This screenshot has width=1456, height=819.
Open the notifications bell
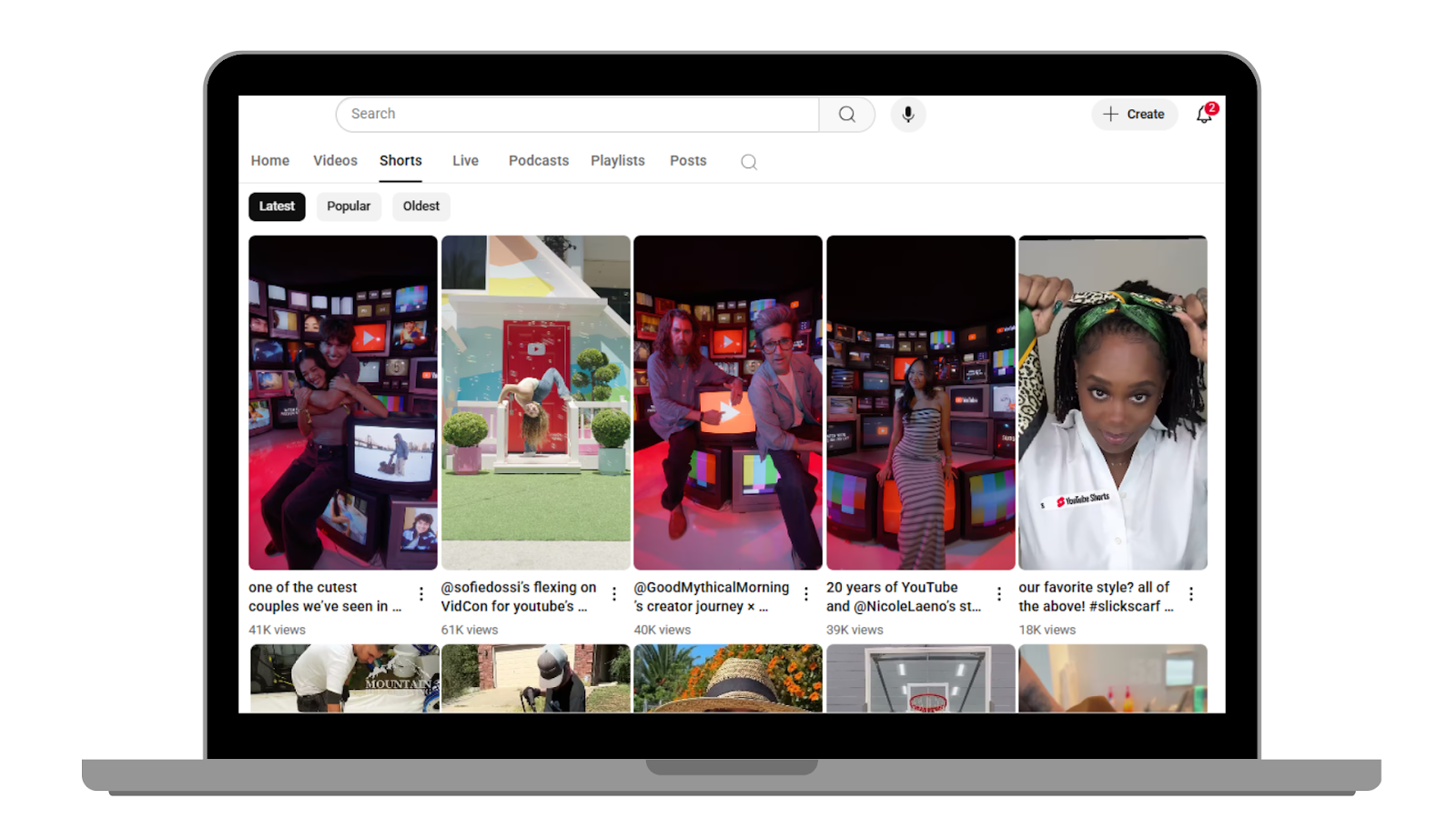[1205, 114]
